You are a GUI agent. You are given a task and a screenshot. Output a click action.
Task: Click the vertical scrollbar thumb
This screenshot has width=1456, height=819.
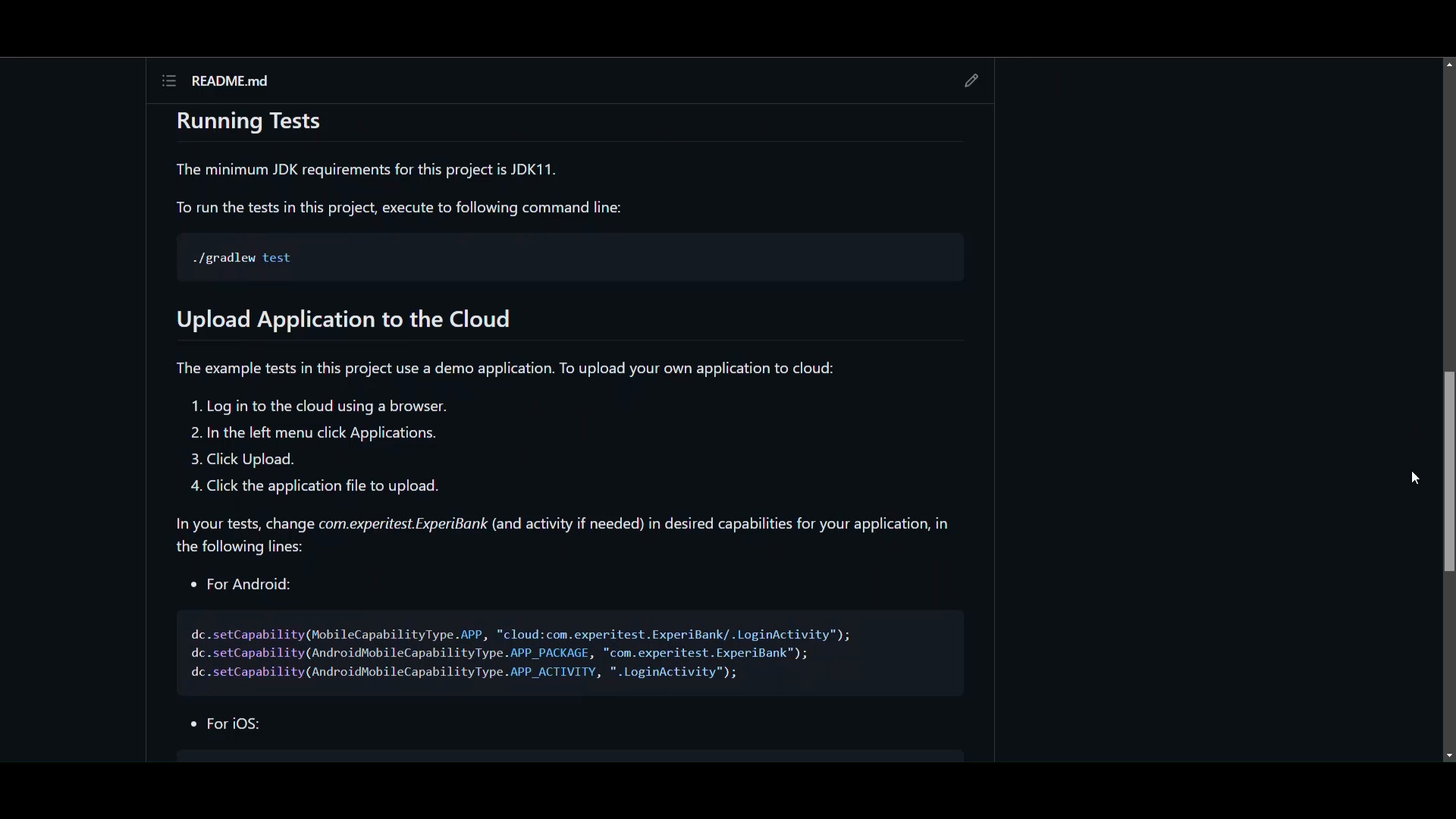[x=1449, y=470]
